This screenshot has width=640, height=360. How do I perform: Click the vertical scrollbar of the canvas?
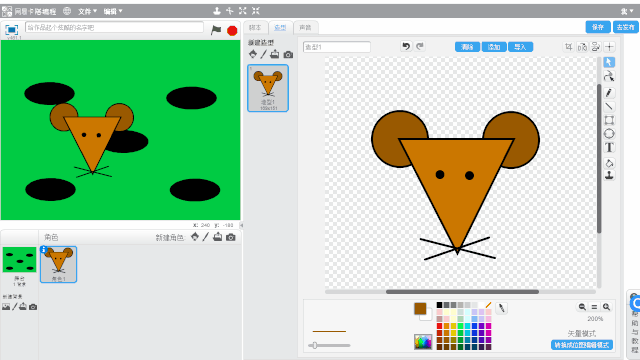pyautogui.click(x=599, y=158)
